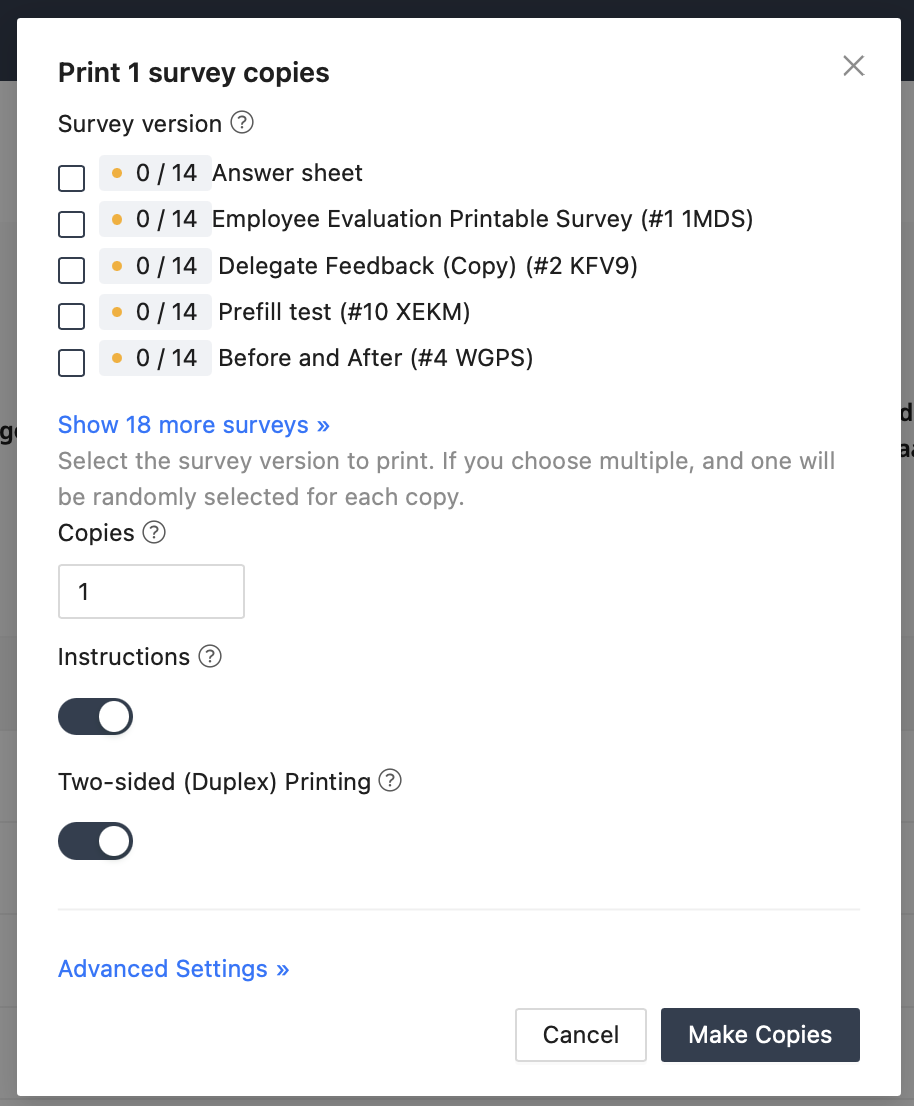Screen dimensions: 914x1106
Task: Click the Survey version help icon
Action: (x=242, y=123)
